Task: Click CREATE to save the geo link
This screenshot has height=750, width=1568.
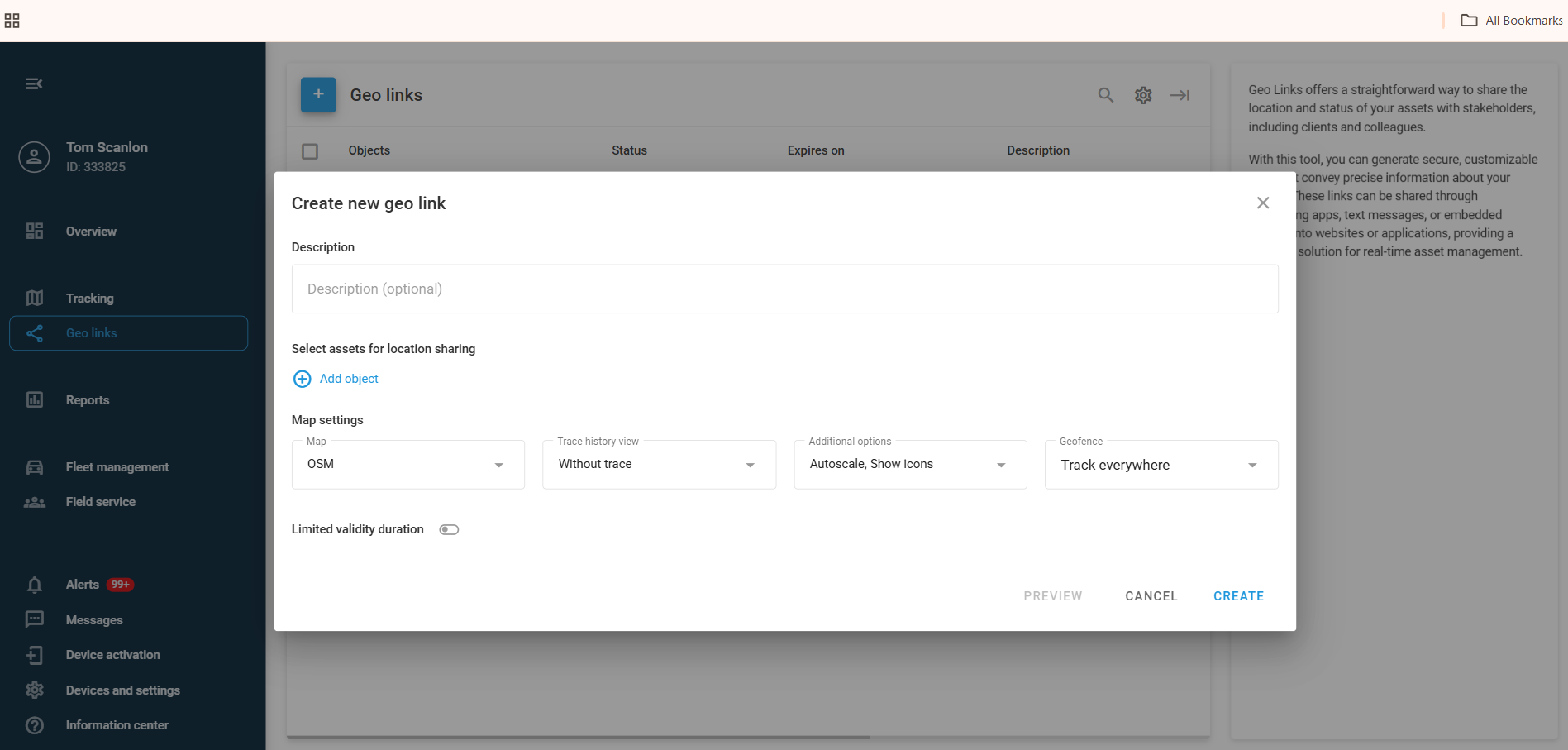Action: [x=1238, y=595]
